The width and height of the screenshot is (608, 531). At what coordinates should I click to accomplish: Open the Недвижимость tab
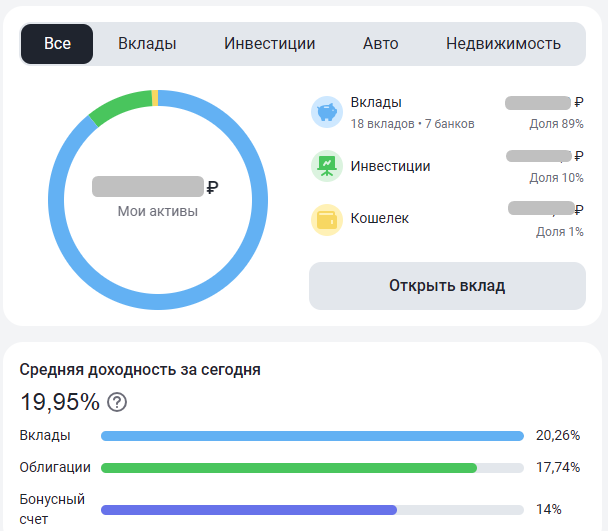point(503,44)
